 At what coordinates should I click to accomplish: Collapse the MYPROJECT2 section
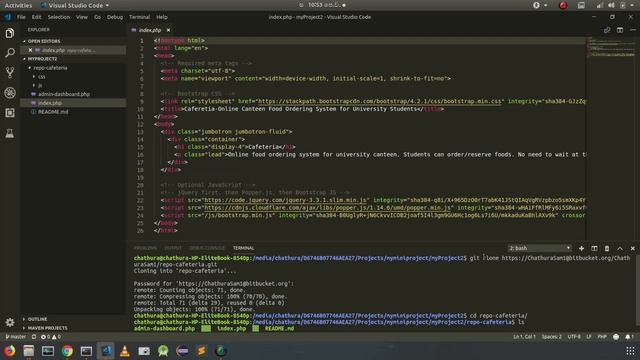click(42, 59)
